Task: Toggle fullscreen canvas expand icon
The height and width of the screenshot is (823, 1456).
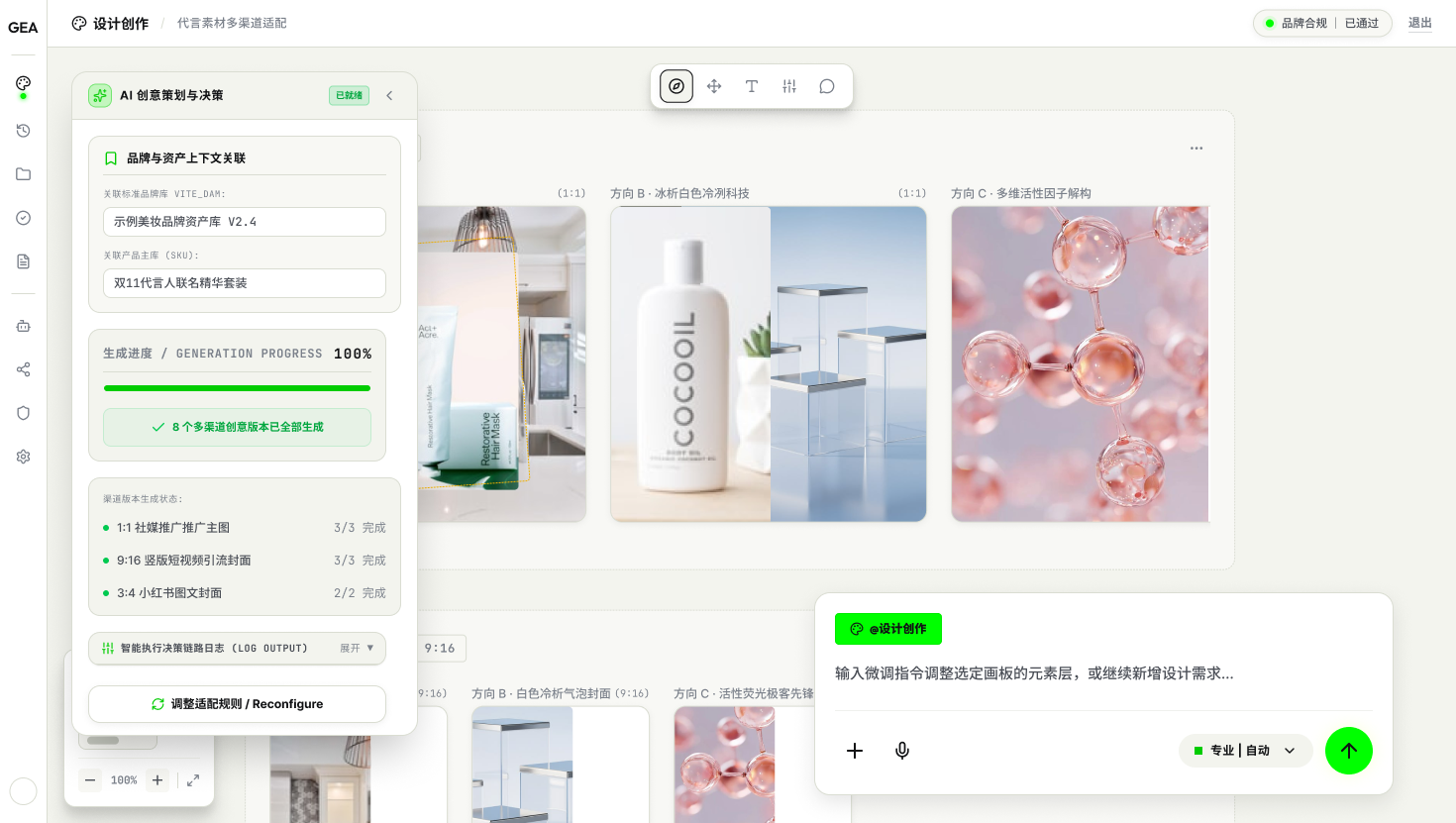Action: [193, 780]
